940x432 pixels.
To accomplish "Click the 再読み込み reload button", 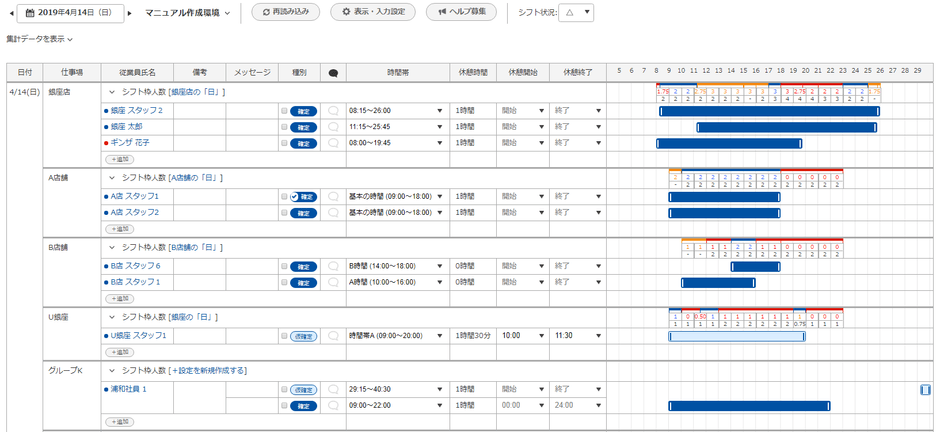I will (286, 13).
